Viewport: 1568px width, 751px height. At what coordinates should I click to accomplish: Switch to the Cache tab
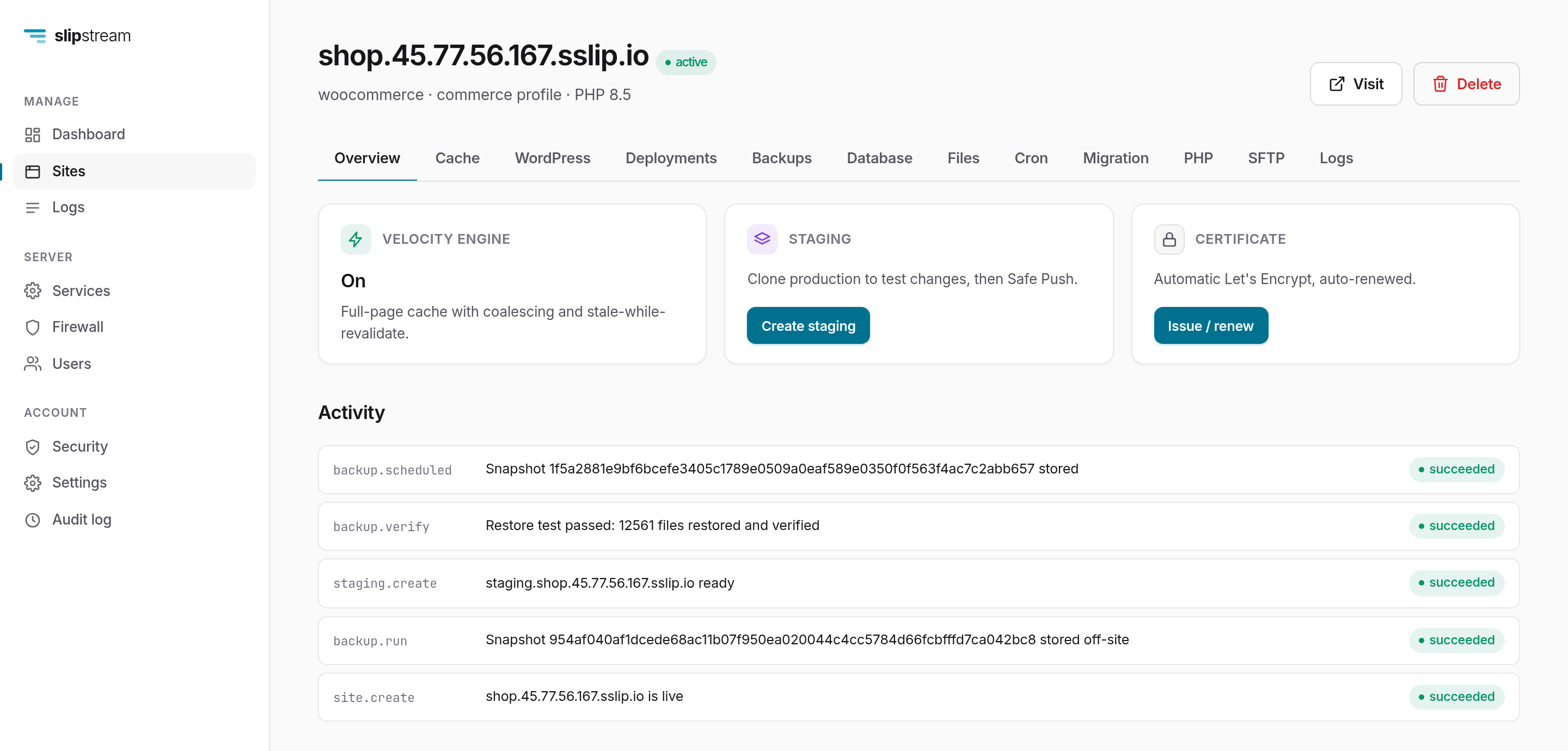457,158
